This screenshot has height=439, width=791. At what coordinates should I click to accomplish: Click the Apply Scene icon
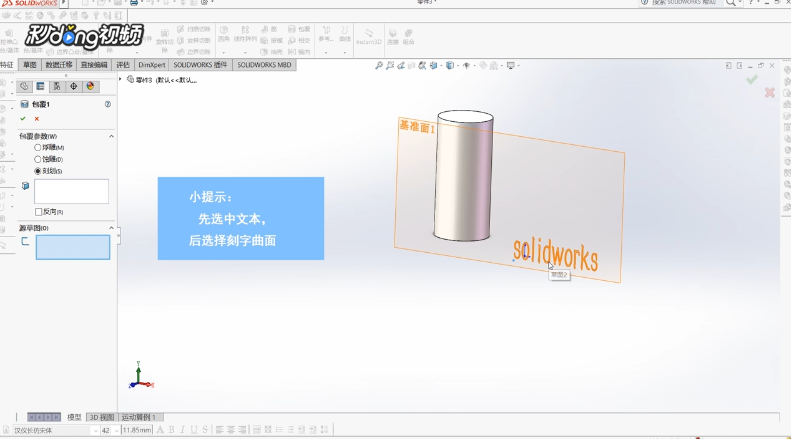494,66
